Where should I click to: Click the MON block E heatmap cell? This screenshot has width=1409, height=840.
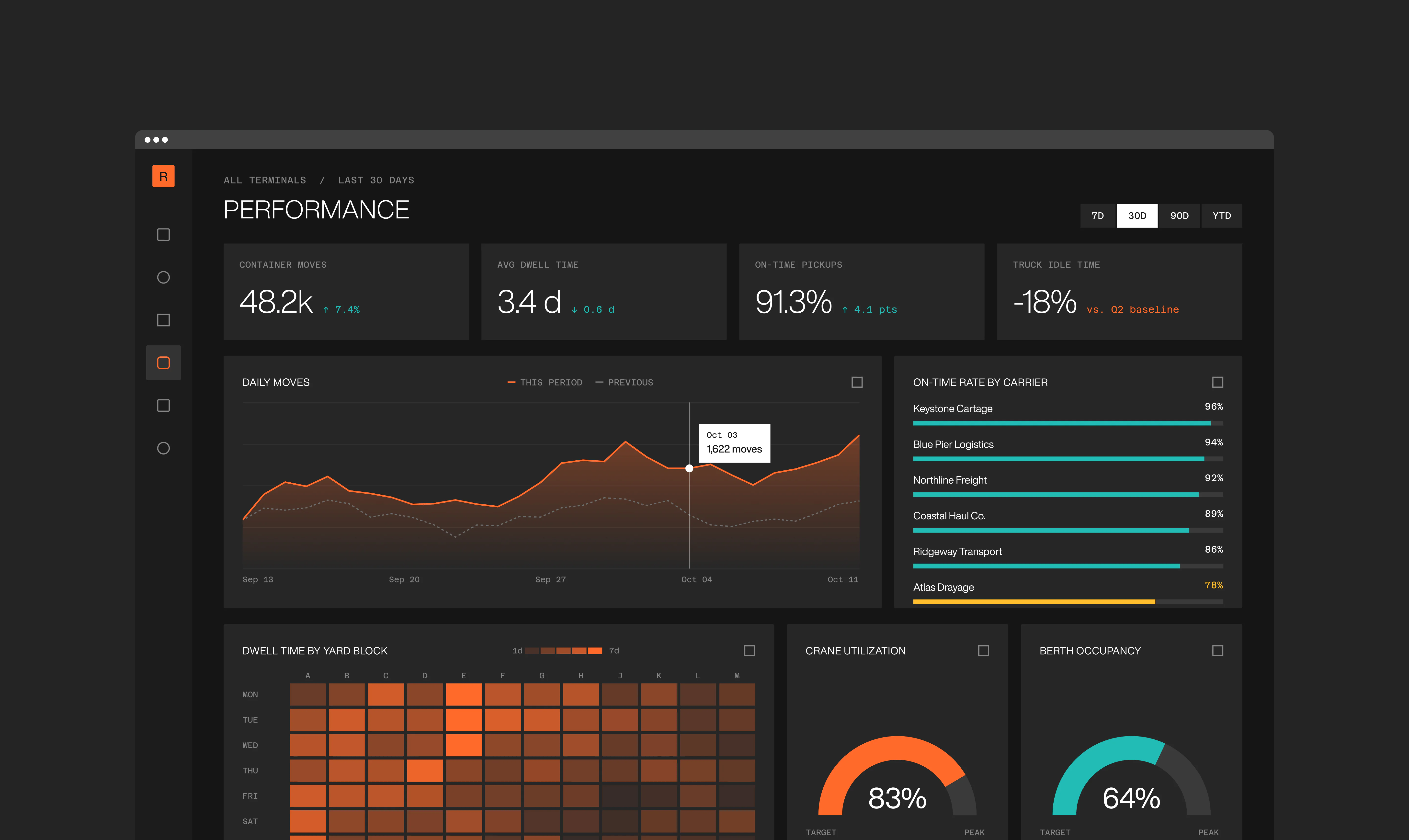click(464, 694)
